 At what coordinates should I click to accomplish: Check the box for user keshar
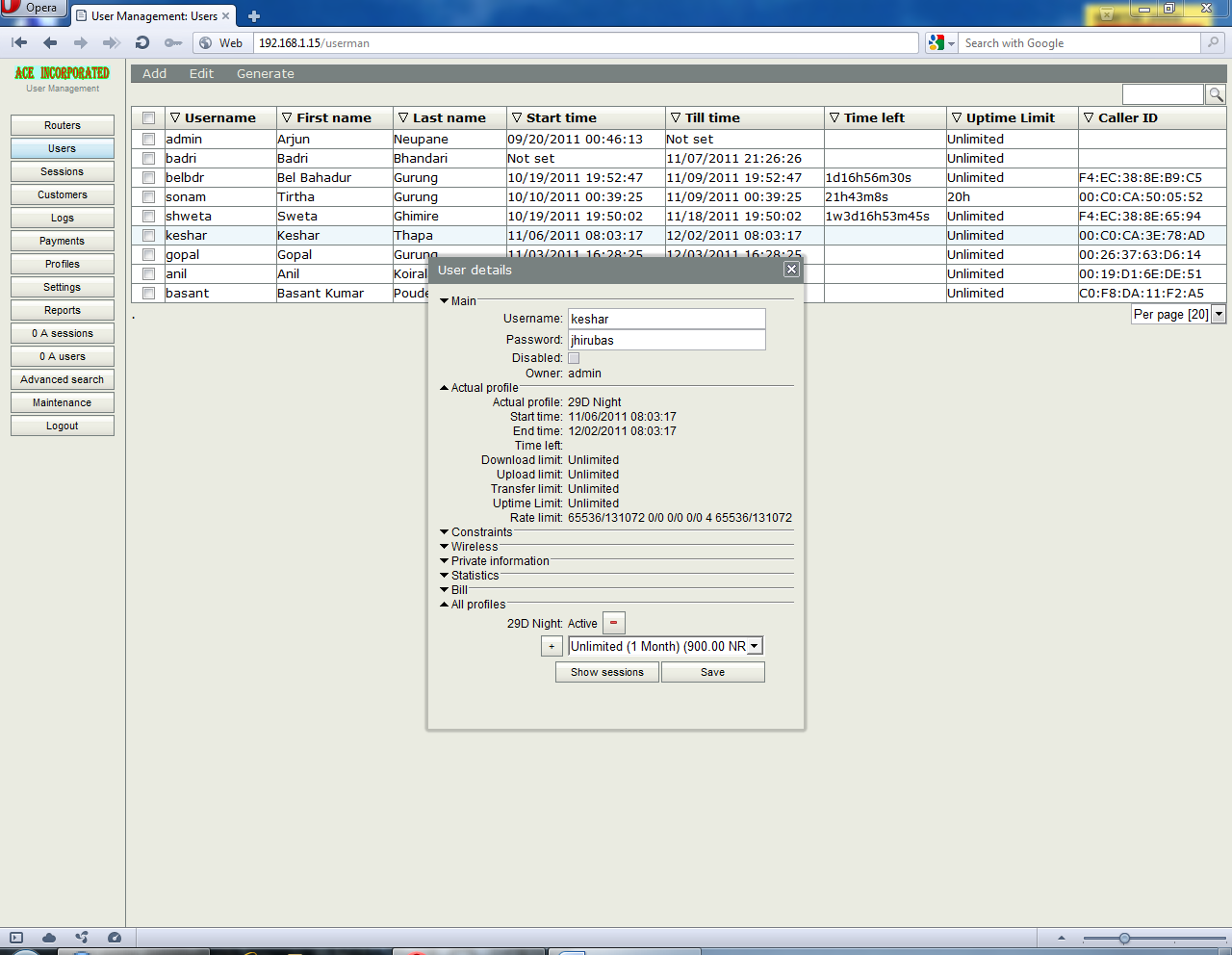coord(148,235)
